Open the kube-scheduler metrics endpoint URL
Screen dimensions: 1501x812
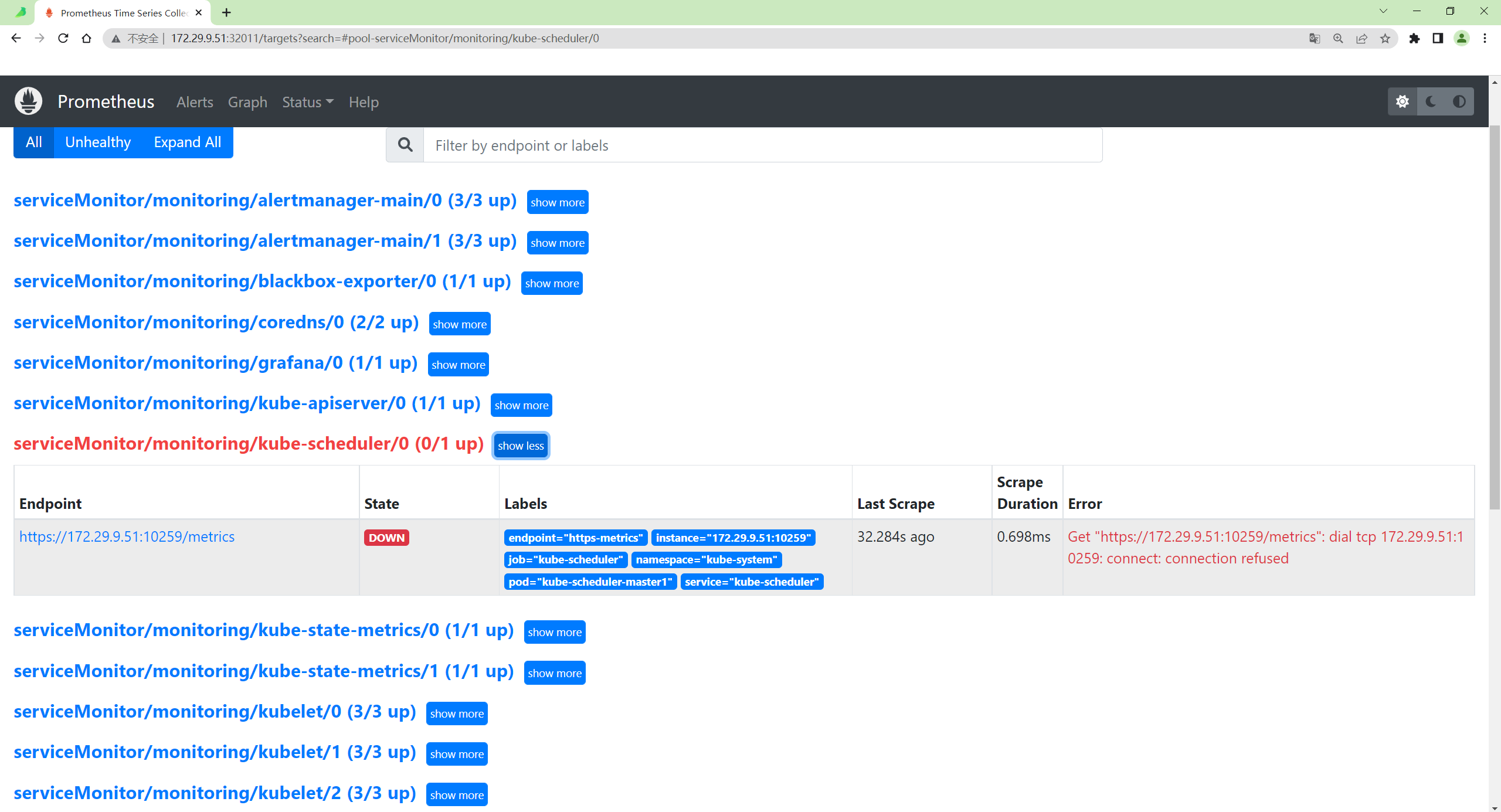[x=127, y=536]
